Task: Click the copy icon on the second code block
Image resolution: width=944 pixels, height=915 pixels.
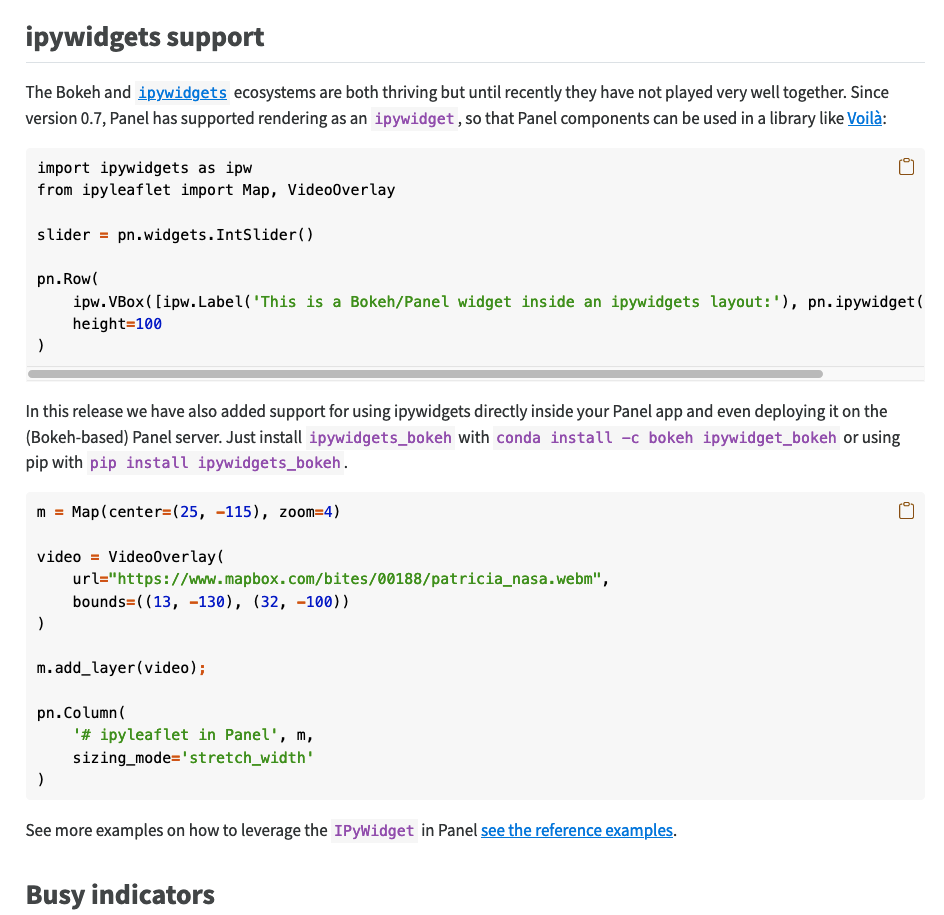Action: 906,510
